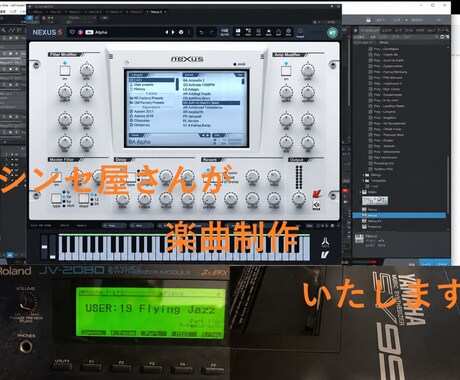460x380 pixels.
Task: Open the N5 Factory Presets folder
Action: 146,98
